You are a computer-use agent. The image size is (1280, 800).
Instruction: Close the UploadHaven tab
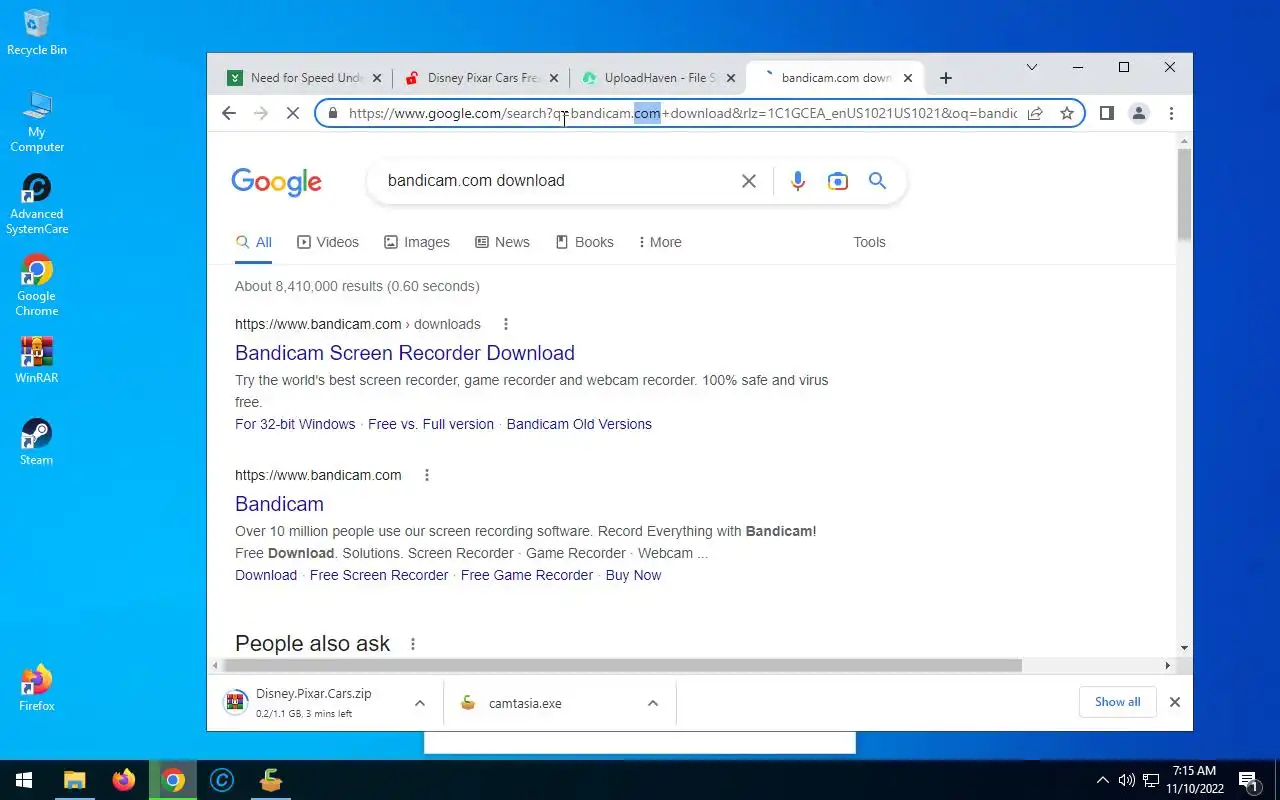click(x=730, y=78)
